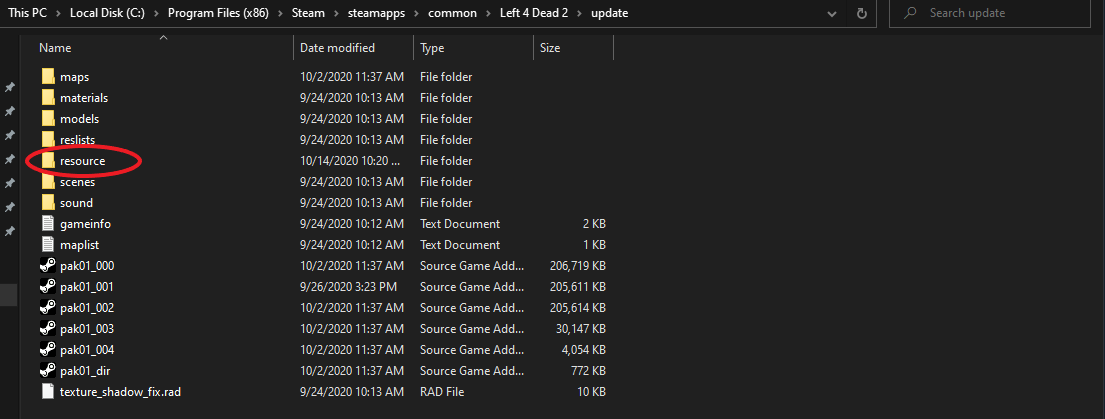This screenshot has width=1105, height=419.
Task: Select the sound folder icon
Action: 47,203
